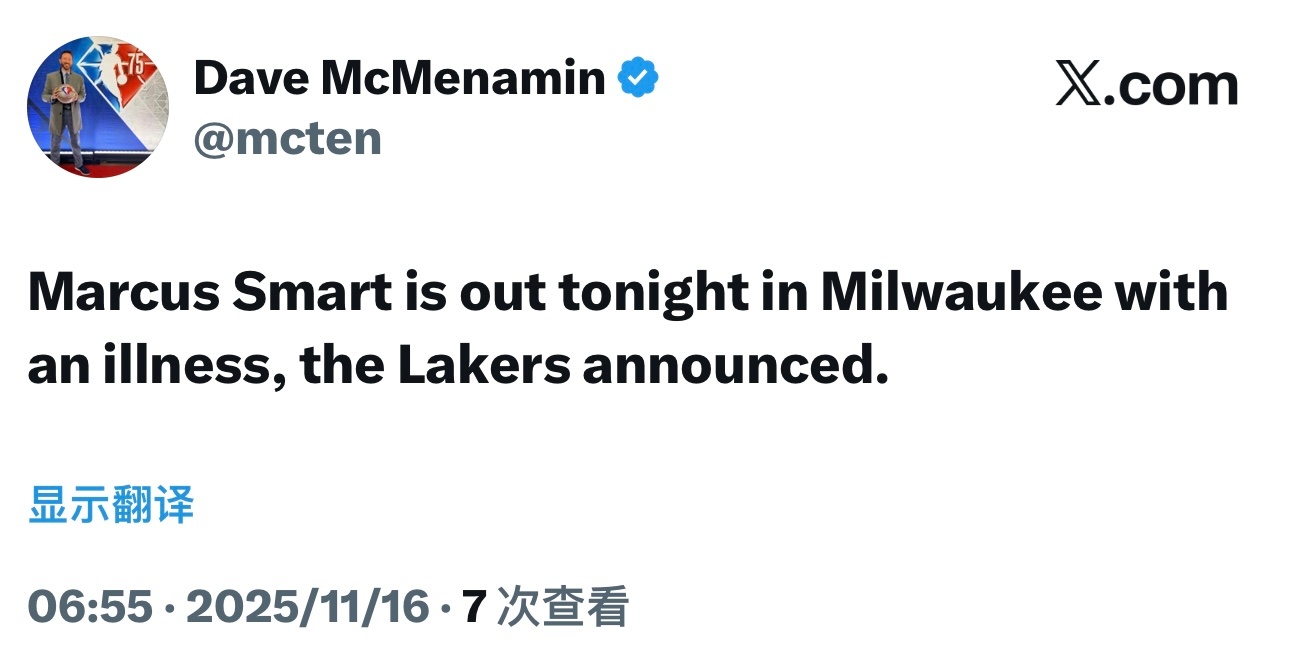Click the X logo in the watermark
1290x663 pixels.
[x=1079, y=86]
